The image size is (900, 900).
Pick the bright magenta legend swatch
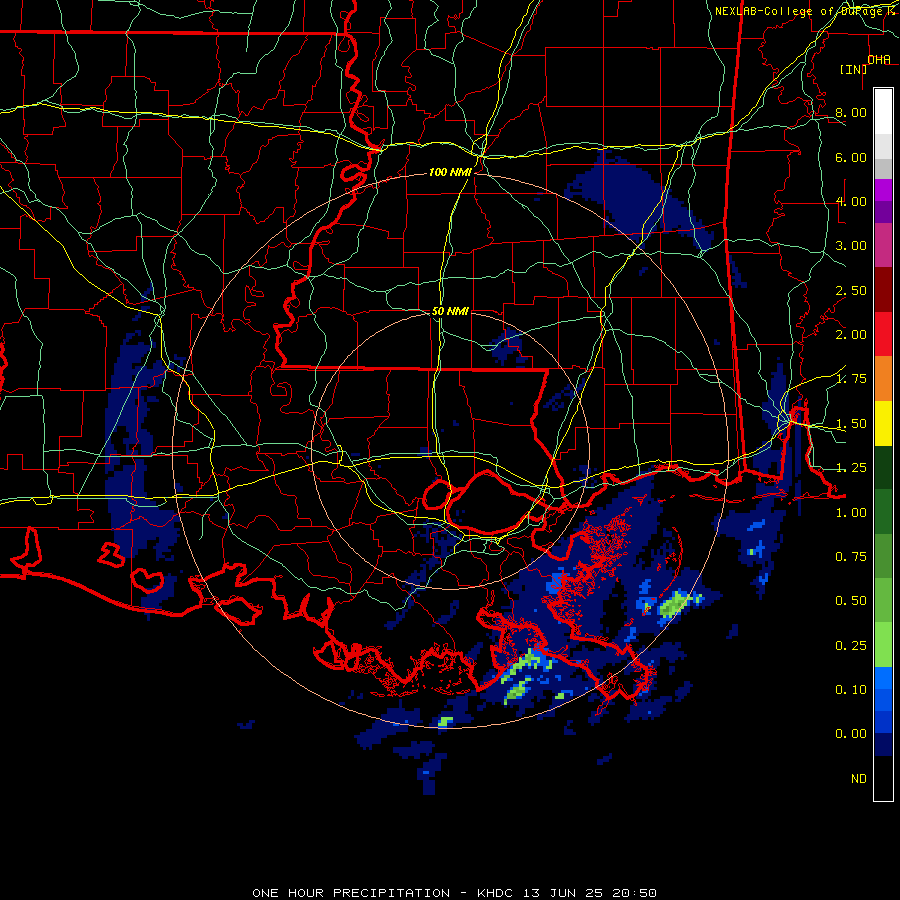(x=883, y=190)
